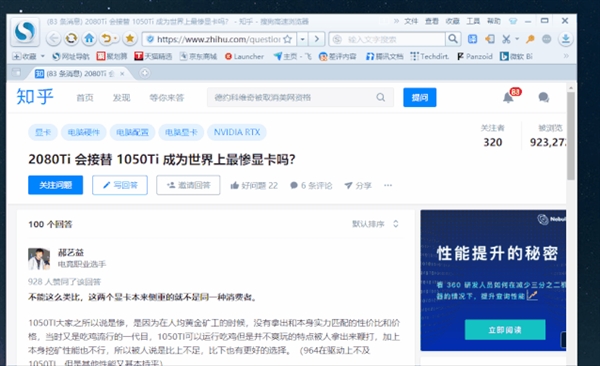This screenshot has height=366, width=600.
Task: Go back with the back arrow button
Action: [x=54, y=38]
